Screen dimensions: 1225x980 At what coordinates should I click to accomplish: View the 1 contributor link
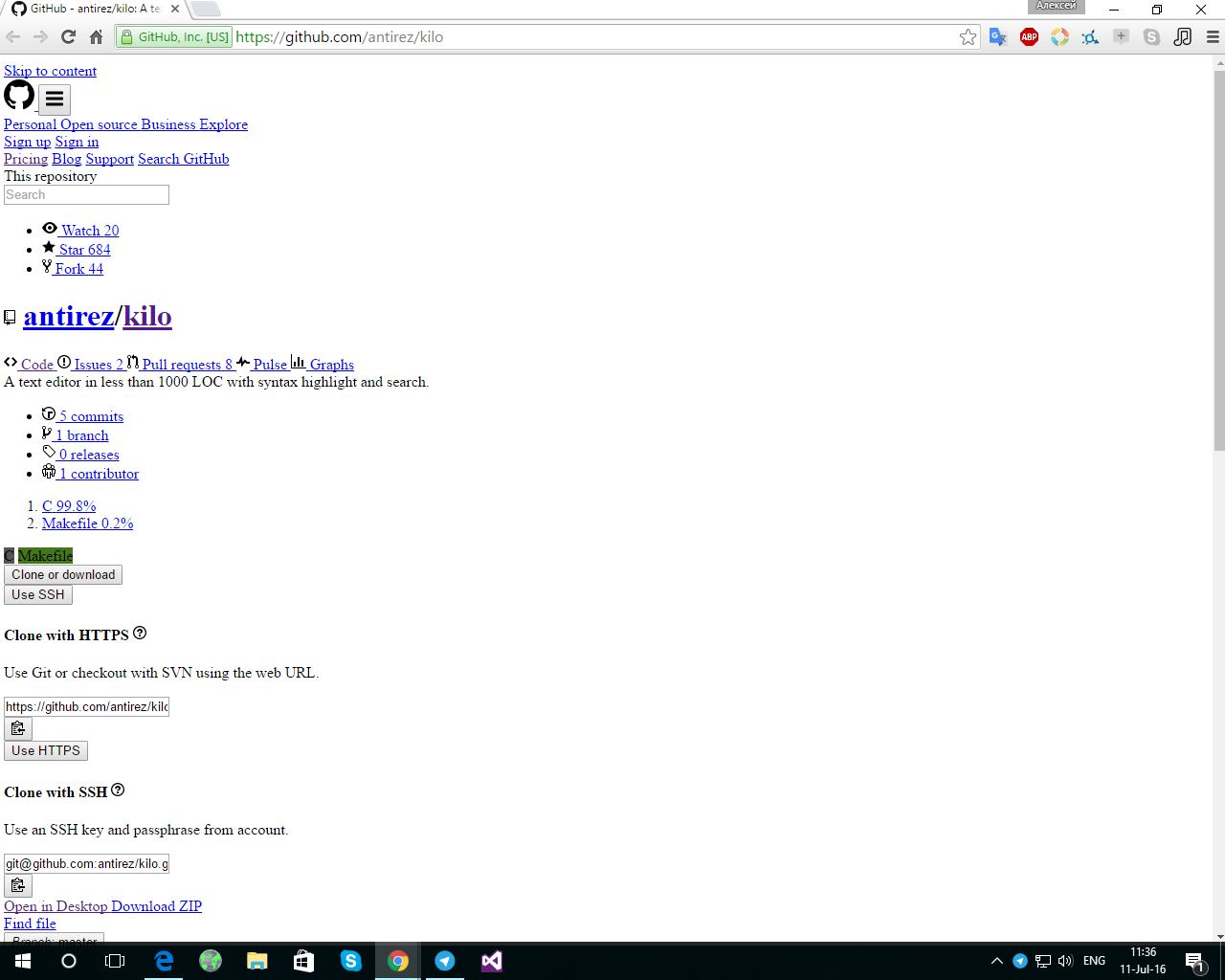point(90,473)
